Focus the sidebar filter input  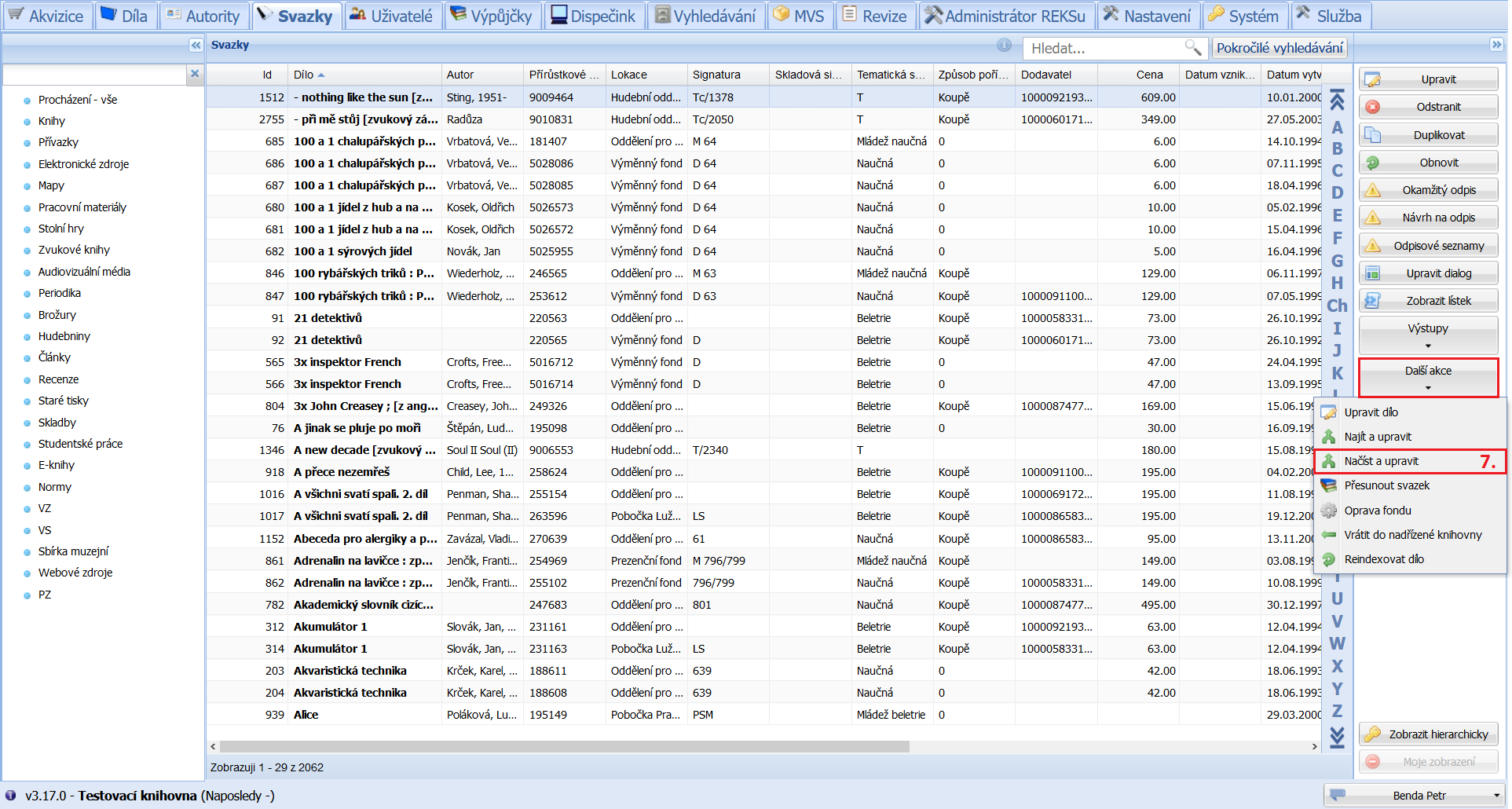tap(94, 75)
